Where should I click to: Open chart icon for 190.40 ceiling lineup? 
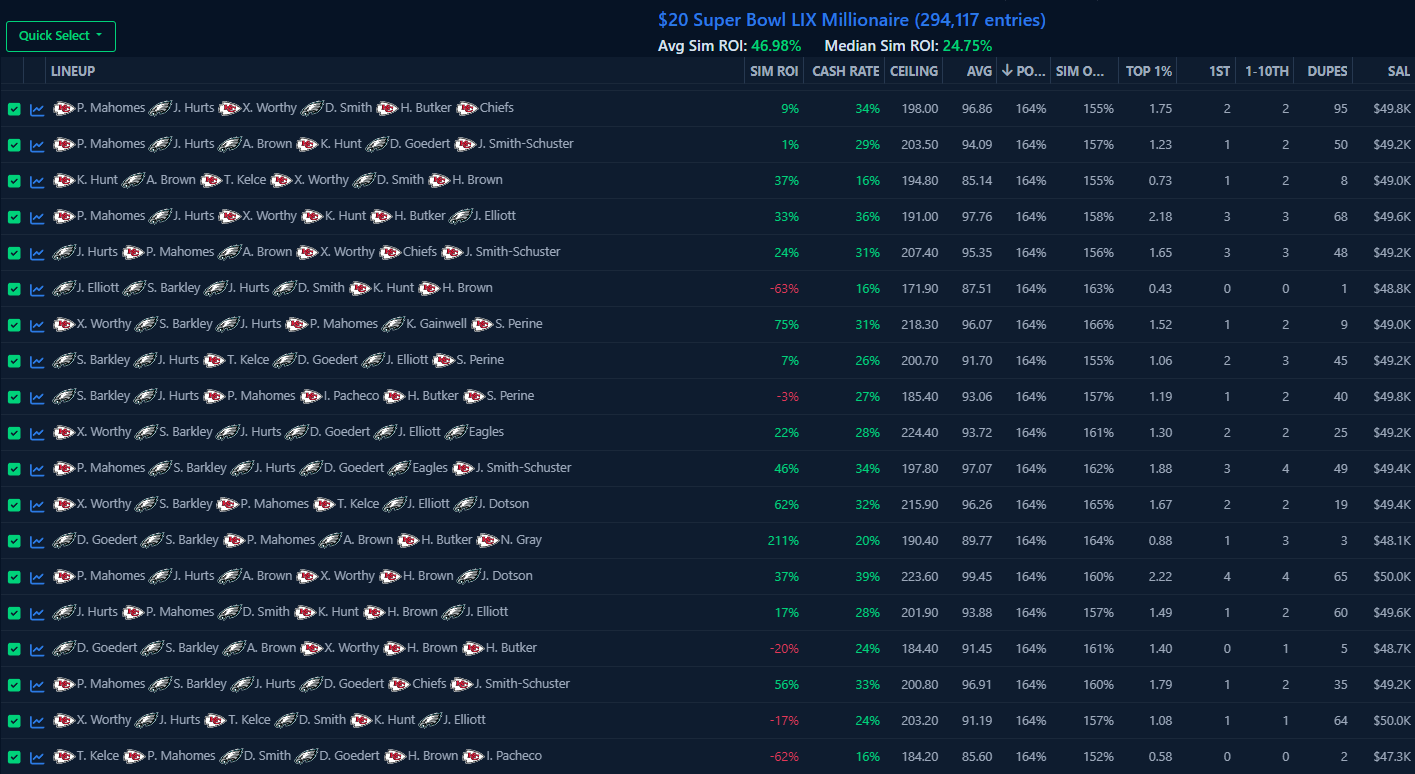coord(37,541)
